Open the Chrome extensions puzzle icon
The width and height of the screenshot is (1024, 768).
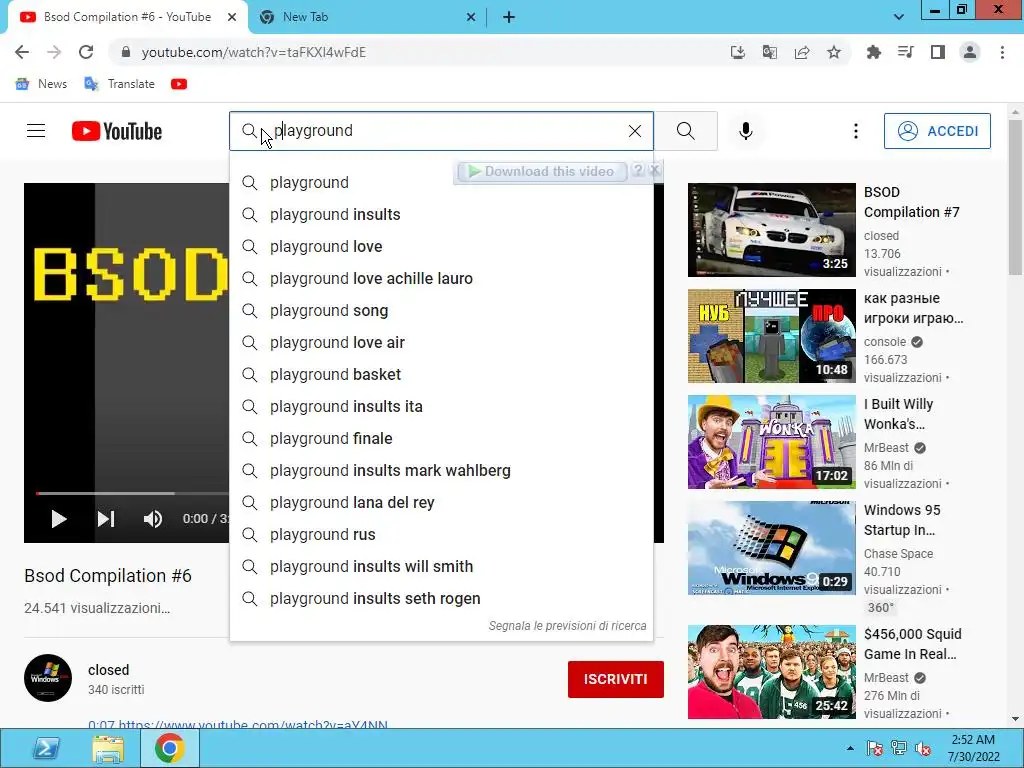[x=873, y=52]
